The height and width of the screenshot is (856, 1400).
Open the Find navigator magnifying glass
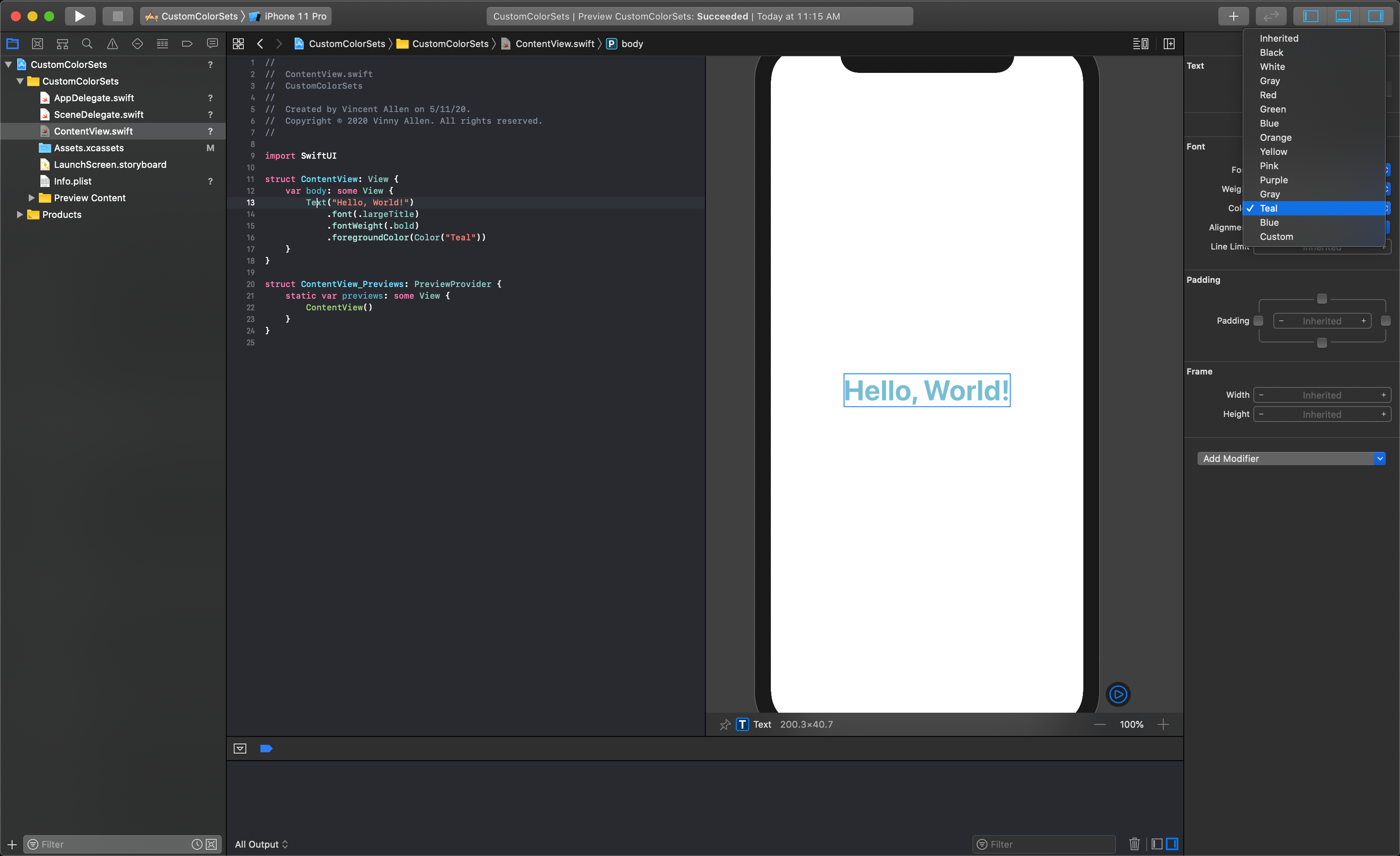(87, 43)
